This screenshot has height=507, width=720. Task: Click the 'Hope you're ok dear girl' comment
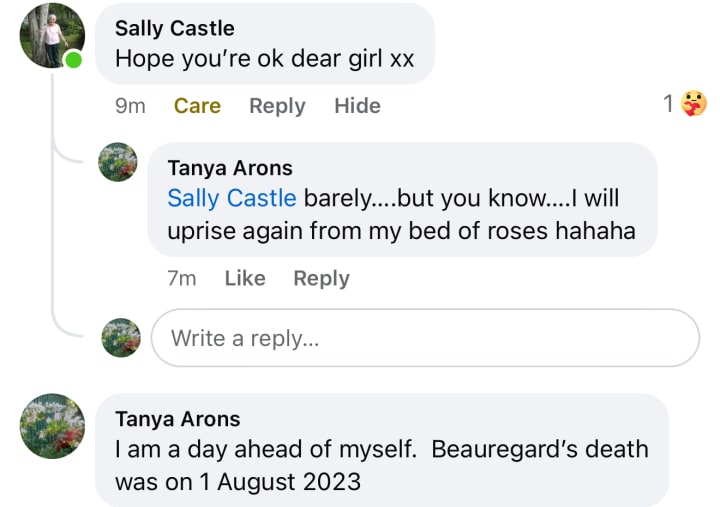pyautogui.click(x=264, y=58)
